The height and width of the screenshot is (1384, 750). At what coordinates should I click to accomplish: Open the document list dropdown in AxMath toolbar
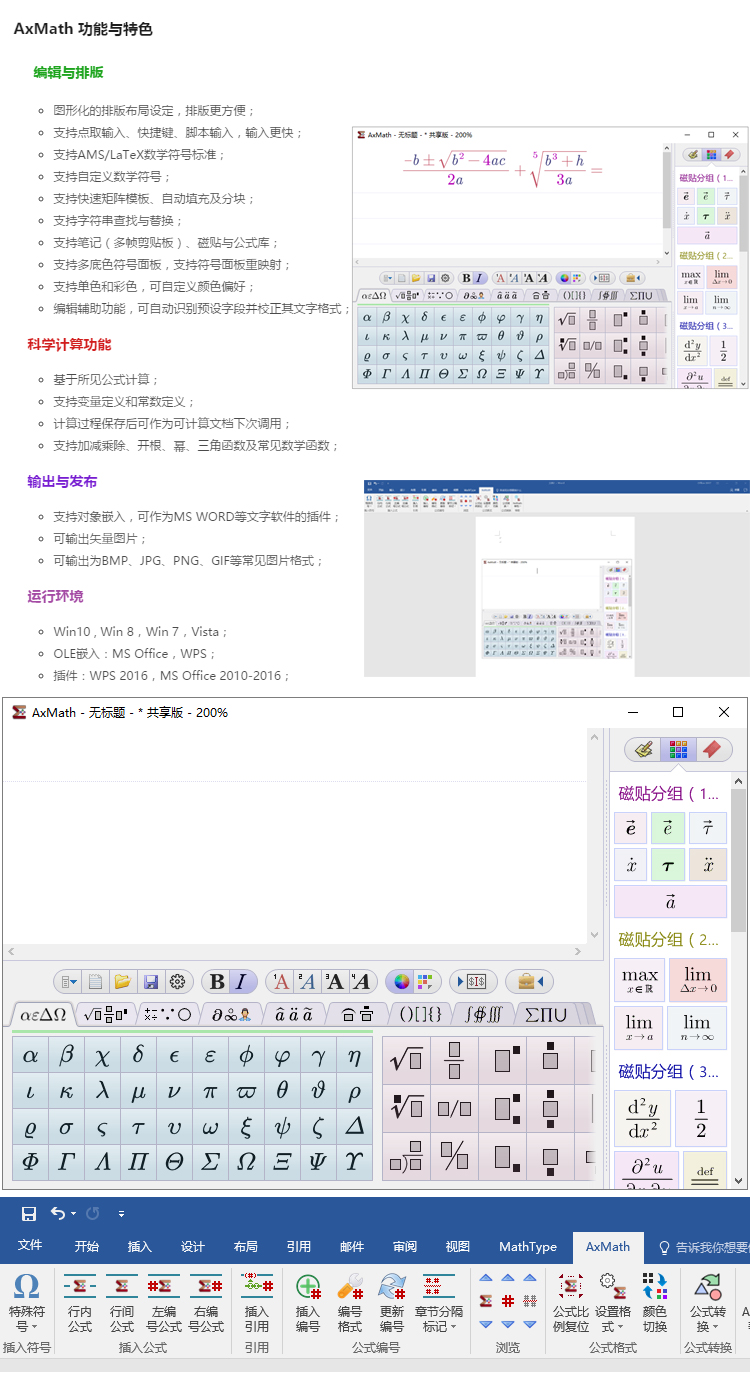click(x=68, y=981)
